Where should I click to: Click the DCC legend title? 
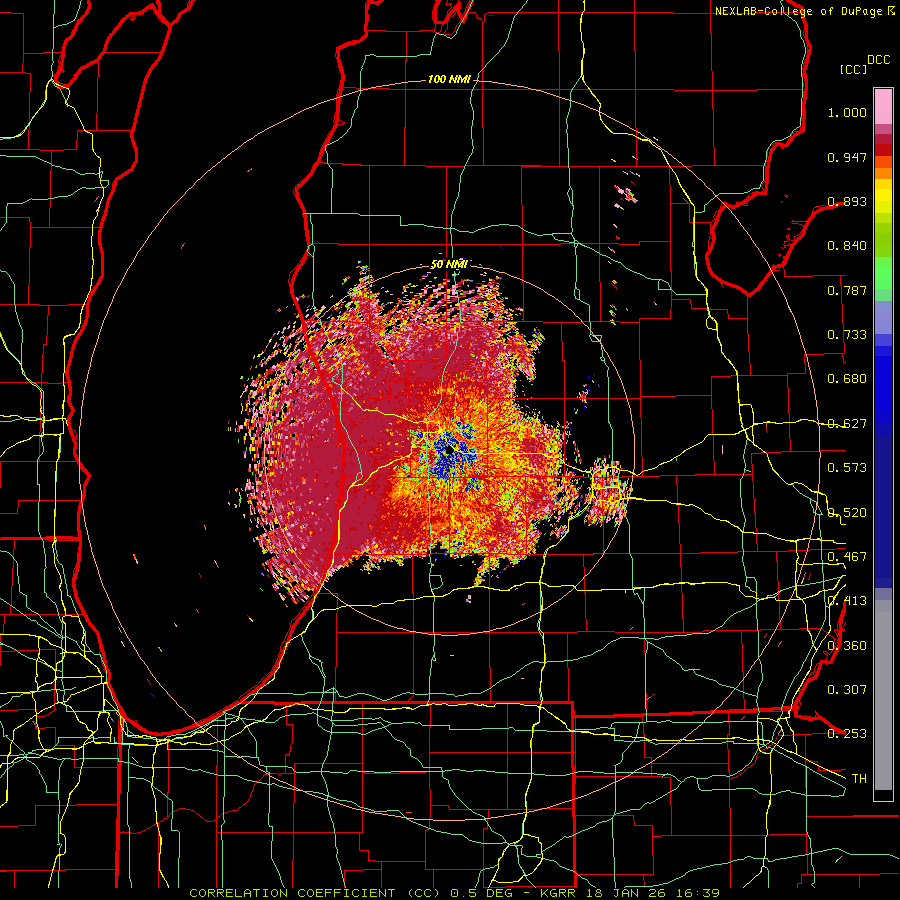879,60
